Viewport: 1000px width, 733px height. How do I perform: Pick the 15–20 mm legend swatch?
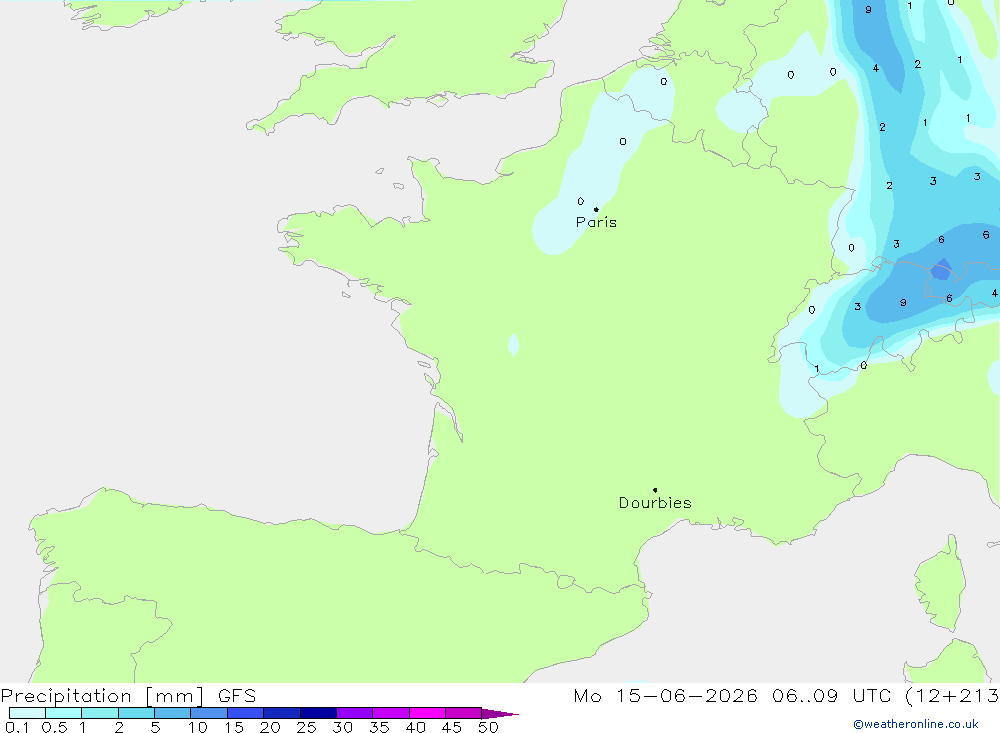point(246,713)
